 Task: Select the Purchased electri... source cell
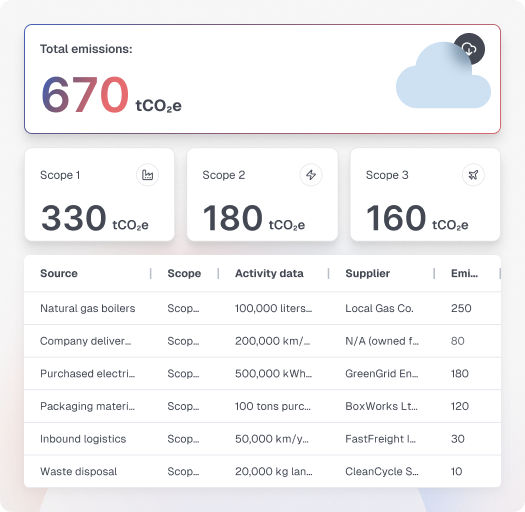point(87,373)
